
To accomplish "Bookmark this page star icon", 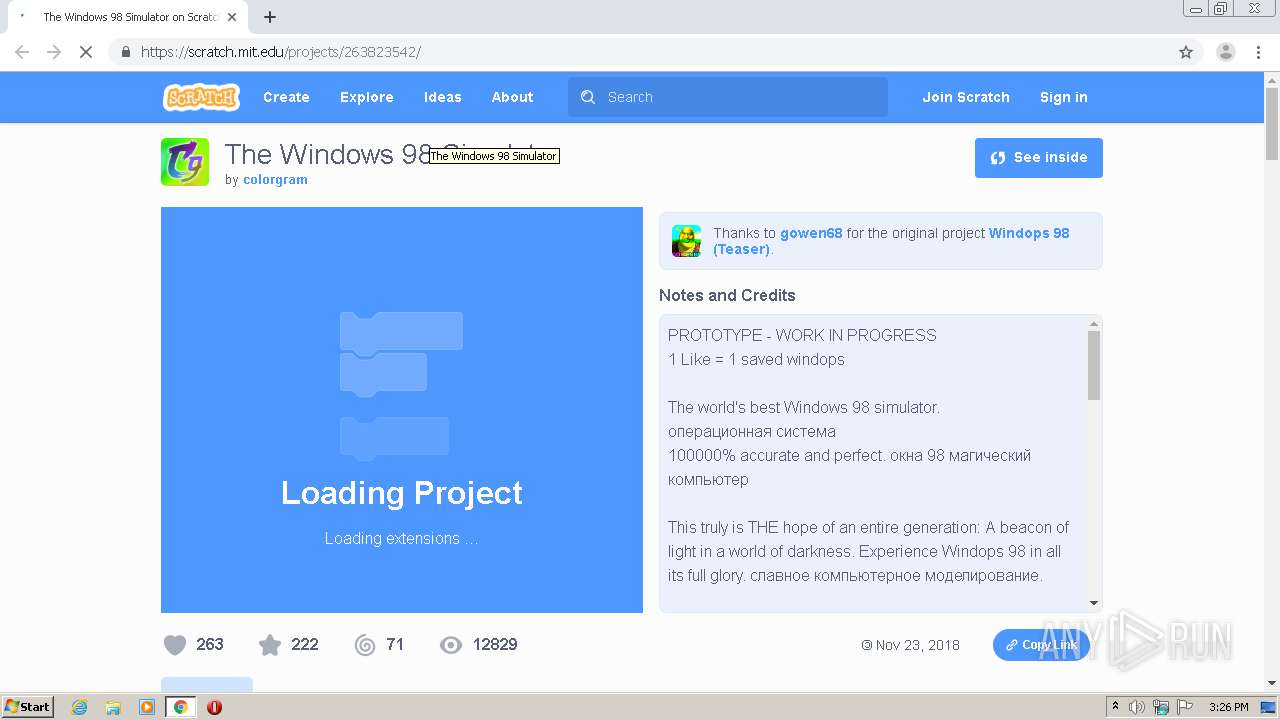I will [x=1186, y=52].
